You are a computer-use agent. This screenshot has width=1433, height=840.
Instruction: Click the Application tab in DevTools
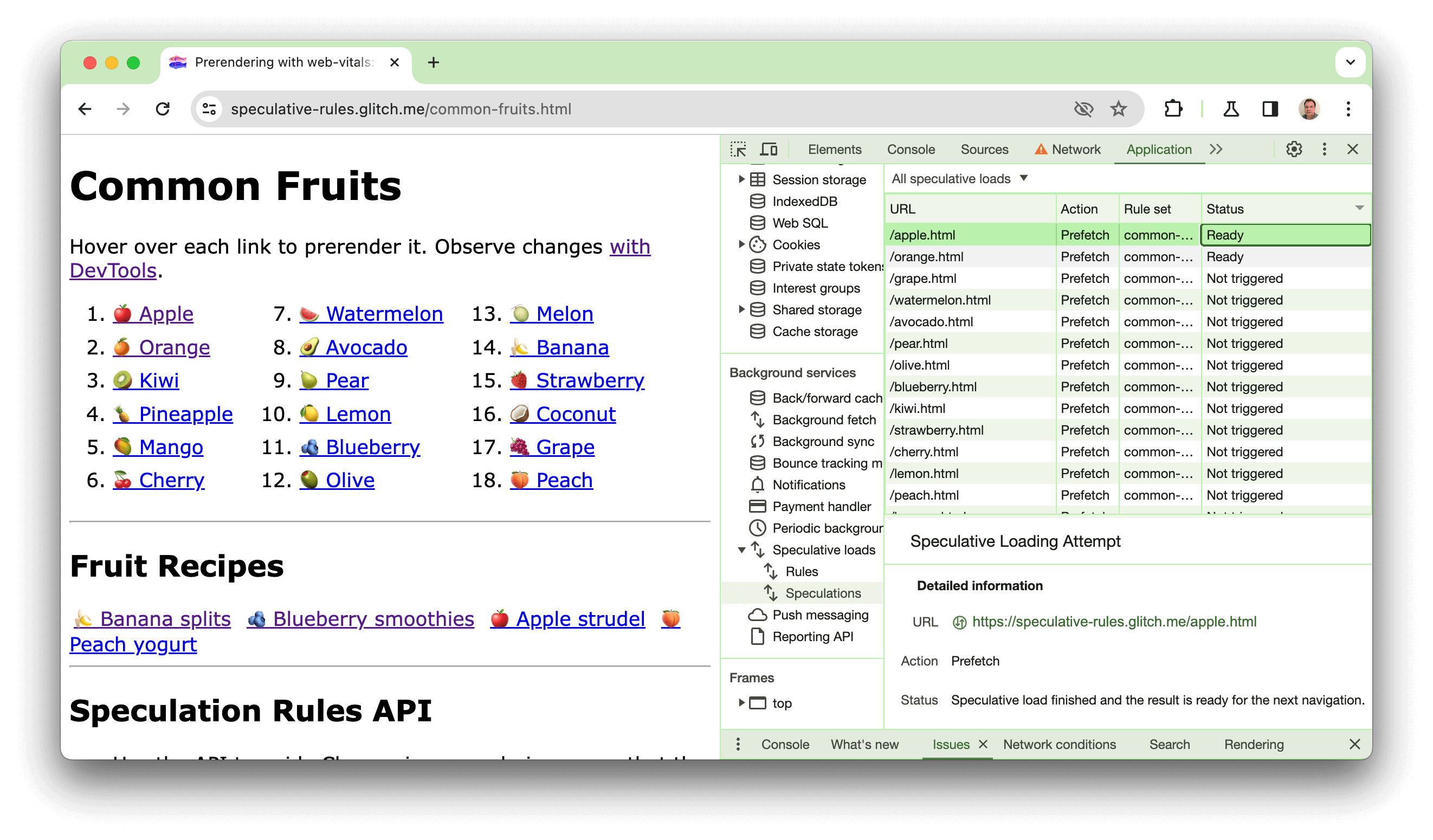pyautogui.click(x=1158, y=149)
